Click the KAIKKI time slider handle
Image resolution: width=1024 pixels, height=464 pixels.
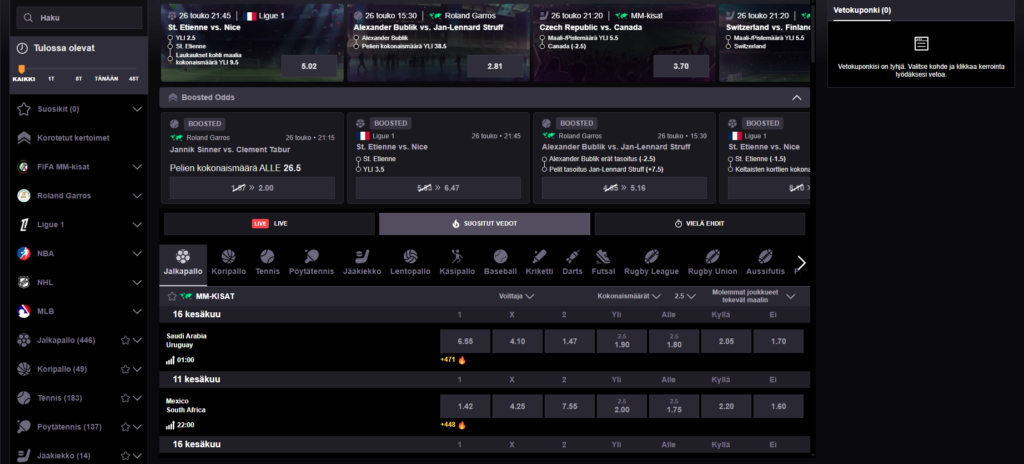[x=22, y=69]
